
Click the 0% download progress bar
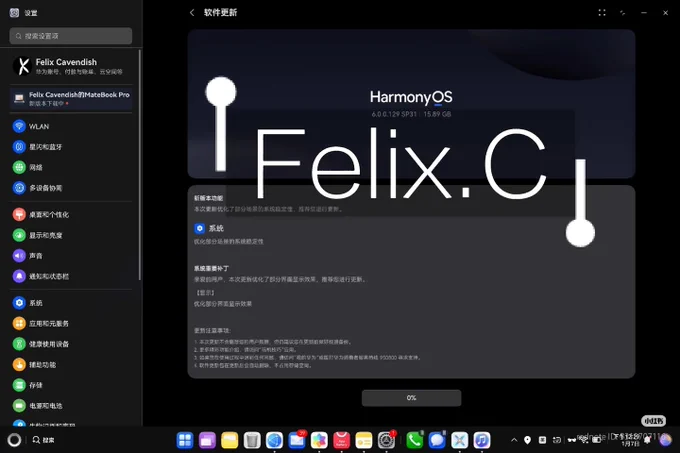point(411,398)
